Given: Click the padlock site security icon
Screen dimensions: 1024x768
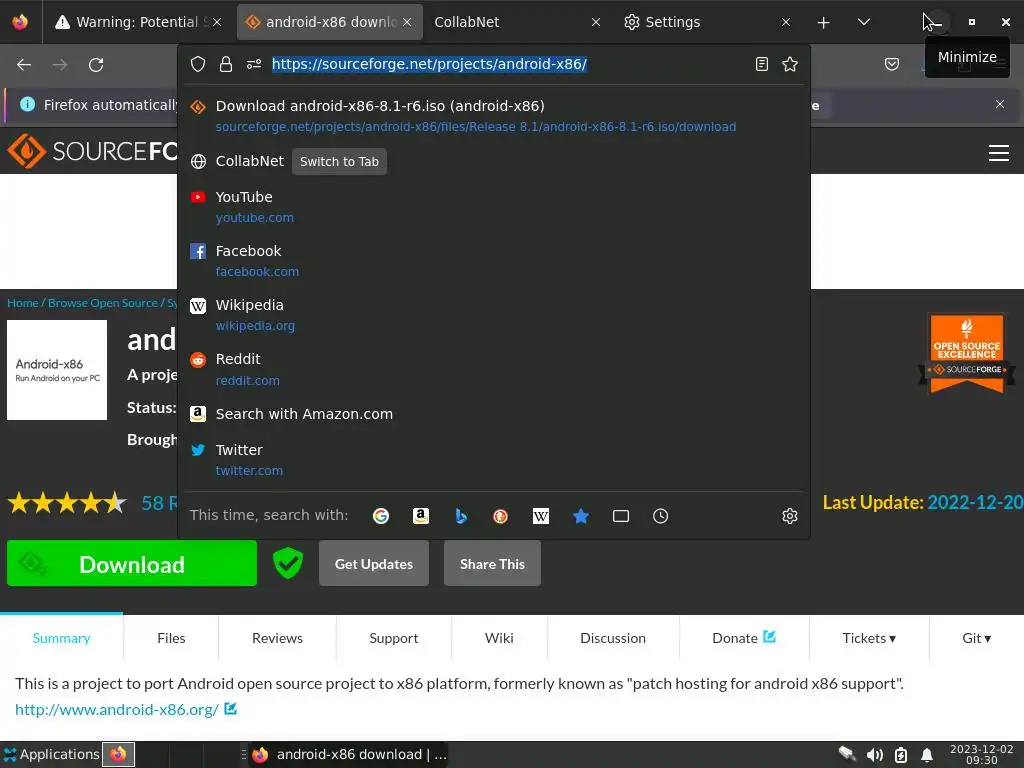Looking at the screenshot, I should pos(226,64).
